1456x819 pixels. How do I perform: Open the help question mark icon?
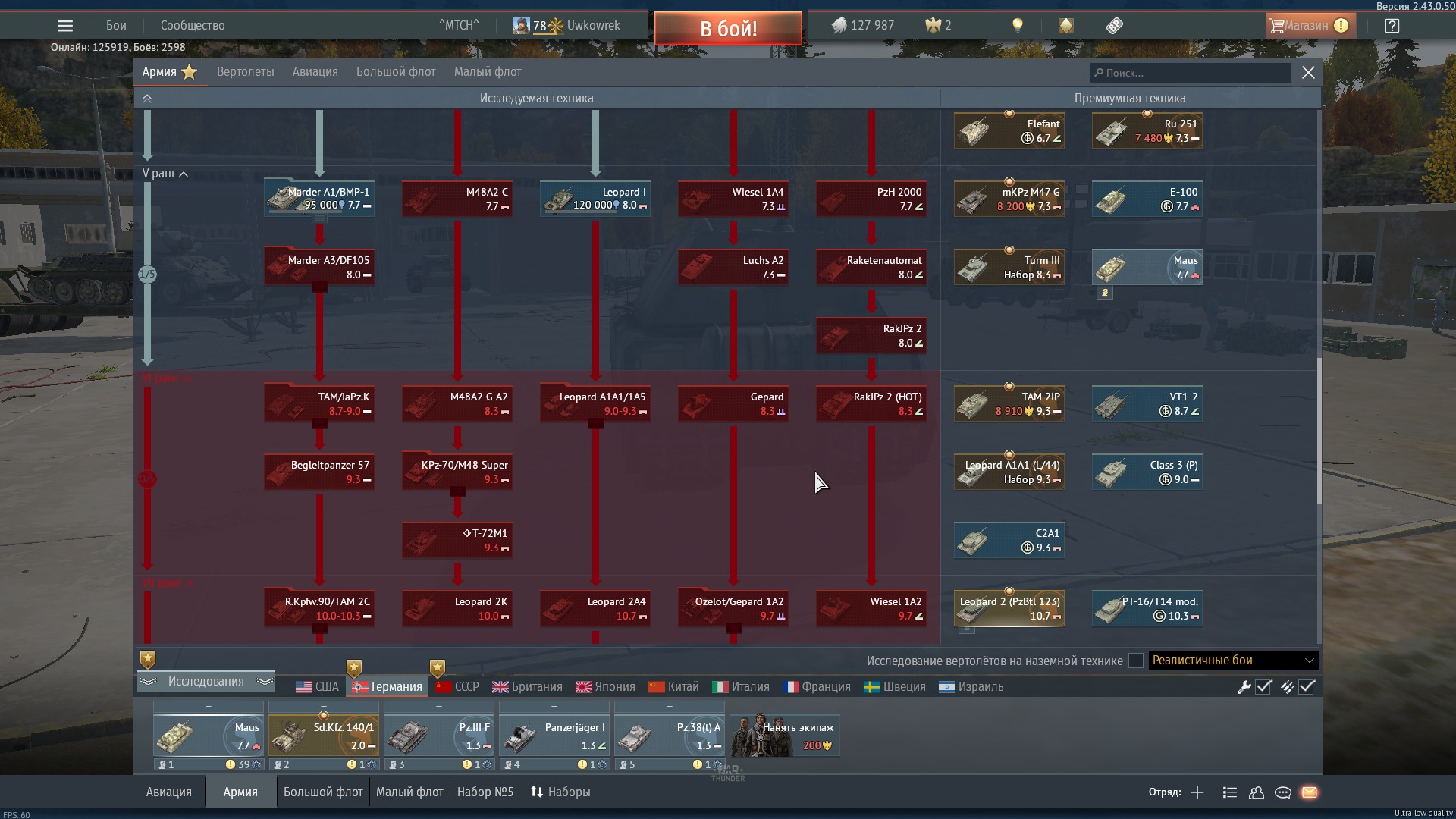click(x=1392, y=26)
